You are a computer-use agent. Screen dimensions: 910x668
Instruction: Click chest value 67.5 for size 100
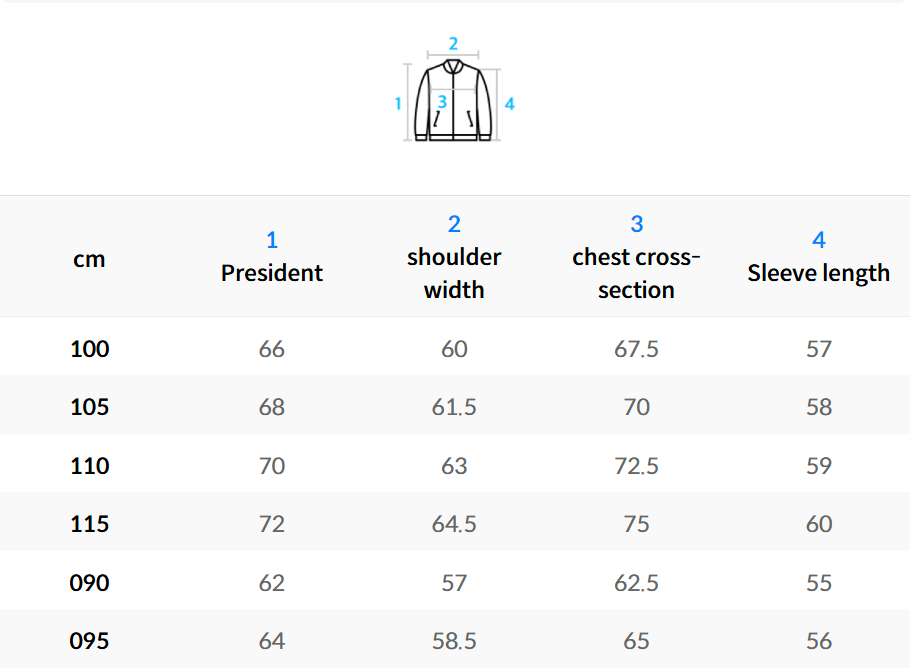[x=636, y=349]
